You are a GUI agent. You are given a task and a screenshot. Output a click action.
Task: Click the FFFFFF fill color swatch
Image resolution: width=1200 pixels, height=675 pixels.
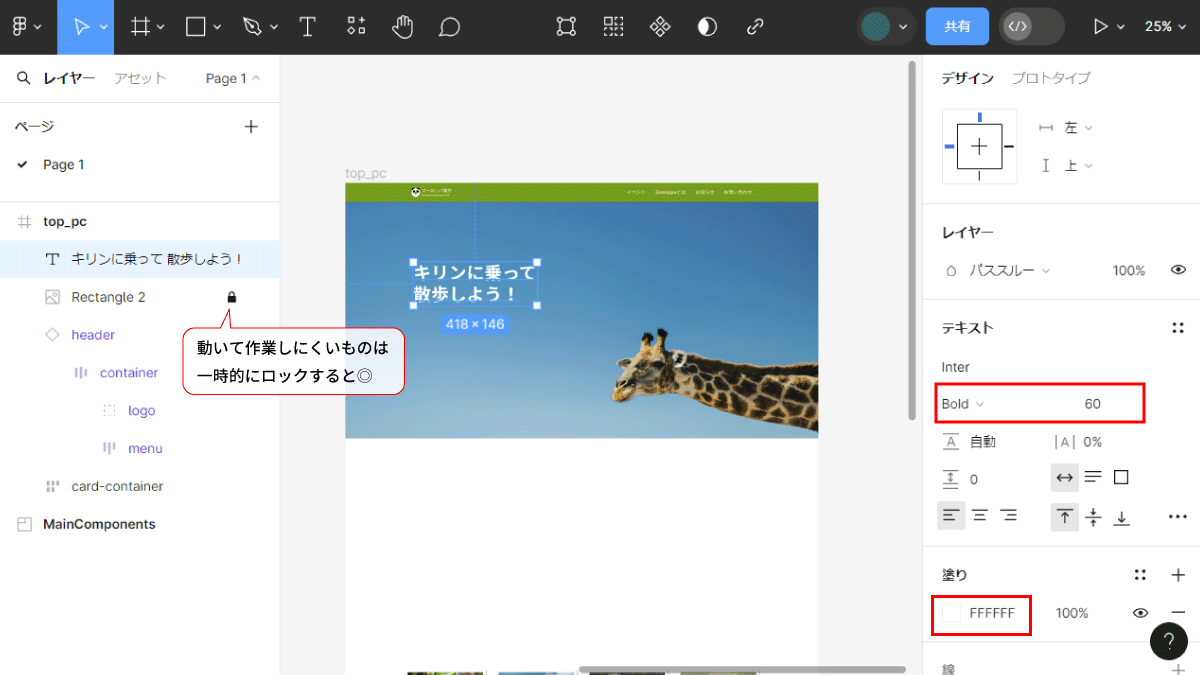[952, 613]
